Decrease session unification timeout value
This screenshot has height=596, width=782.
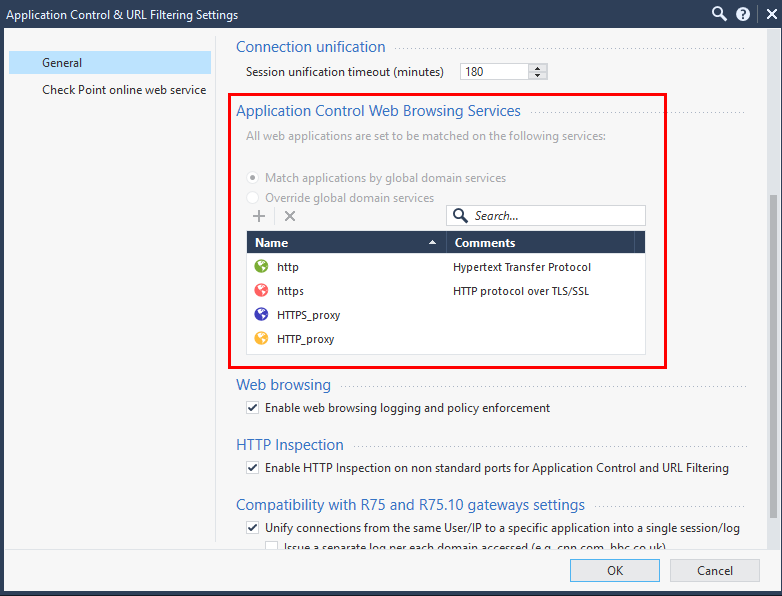(537, 76)
